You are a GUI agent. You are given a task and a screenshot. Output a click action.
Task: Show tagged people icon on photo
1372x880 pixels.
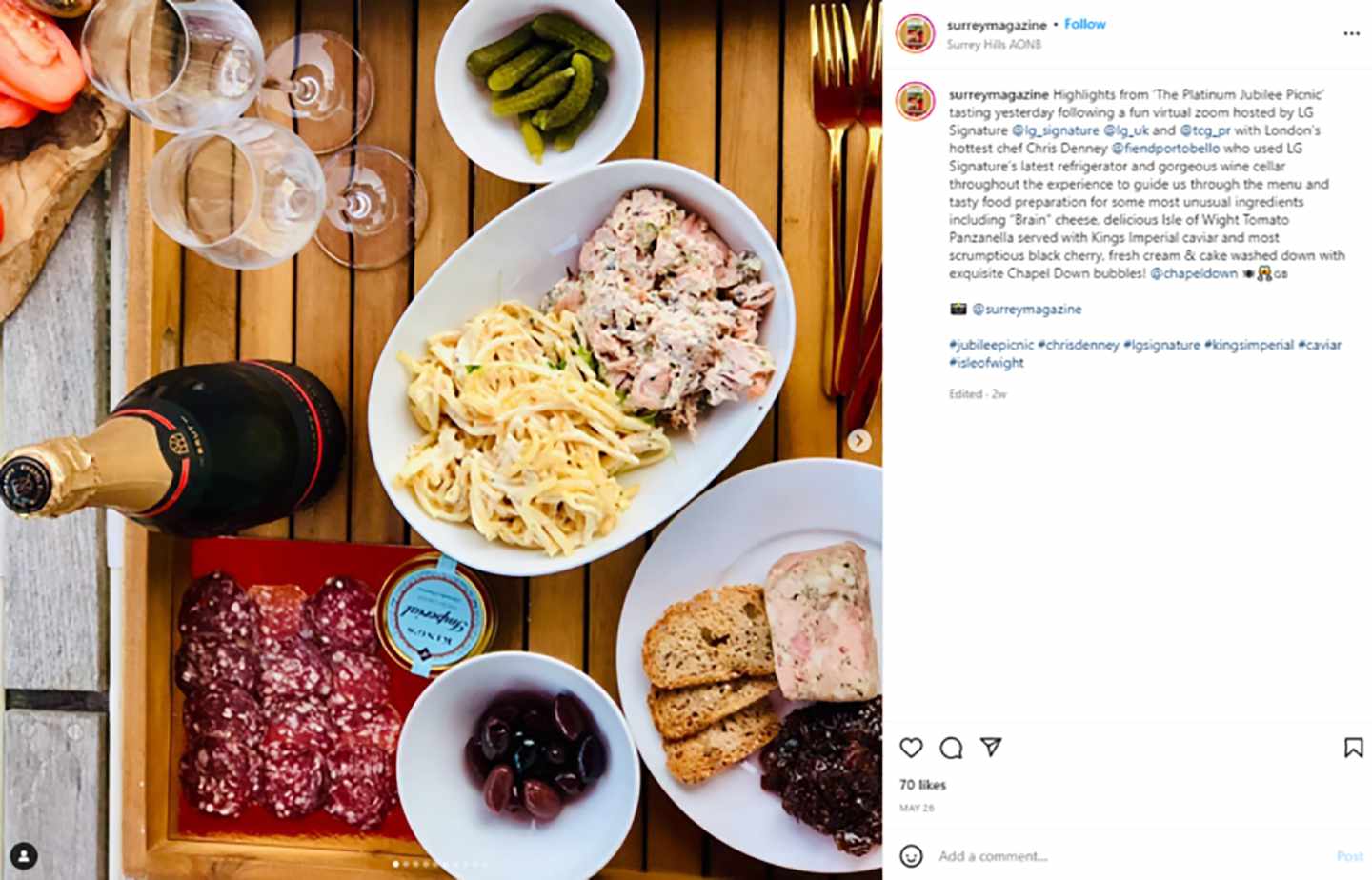[24, 854]
